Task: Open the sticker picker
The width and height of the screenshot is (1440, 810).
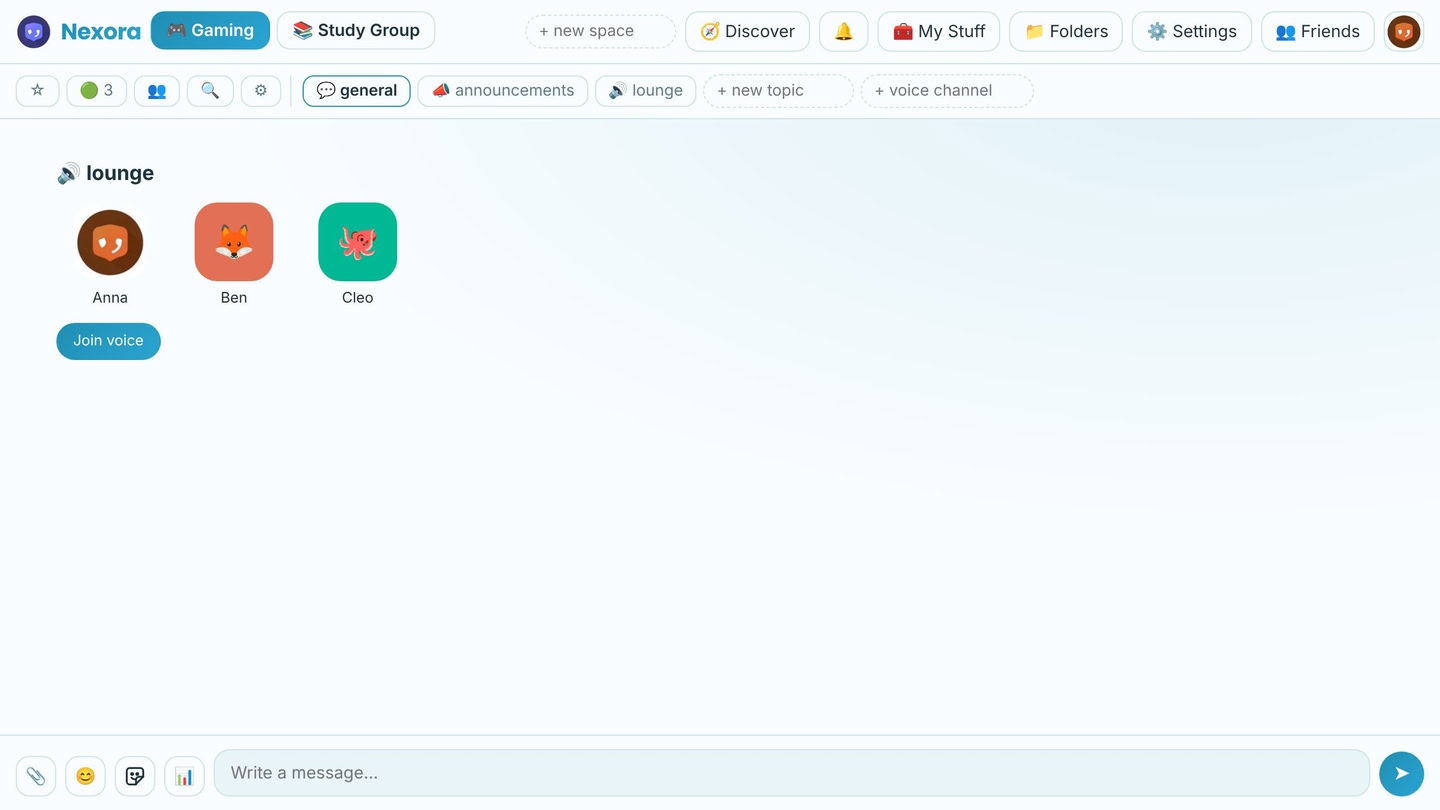Action: pyautogui.click(x=135, y=776)
